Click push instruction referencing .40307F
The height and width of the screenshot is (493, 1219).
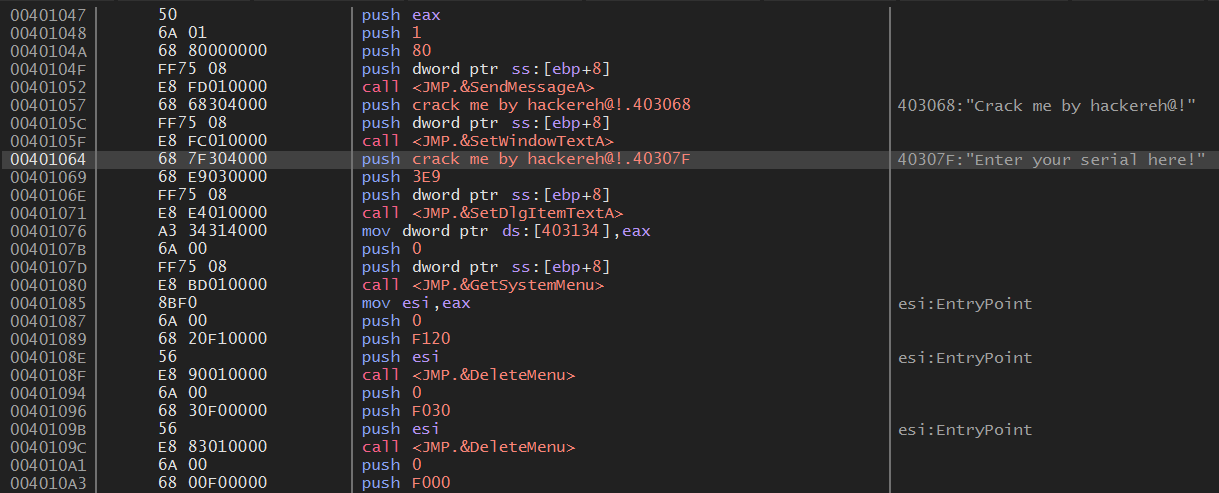[x=526, y=158]
